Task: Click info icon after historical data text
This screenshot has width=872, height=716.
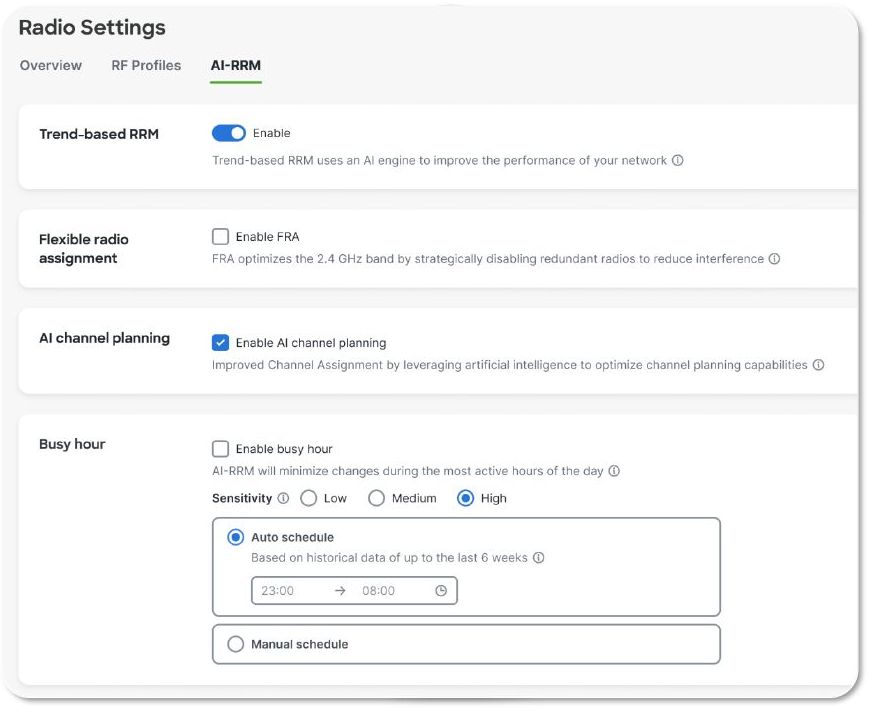Action: pos(538,558)
